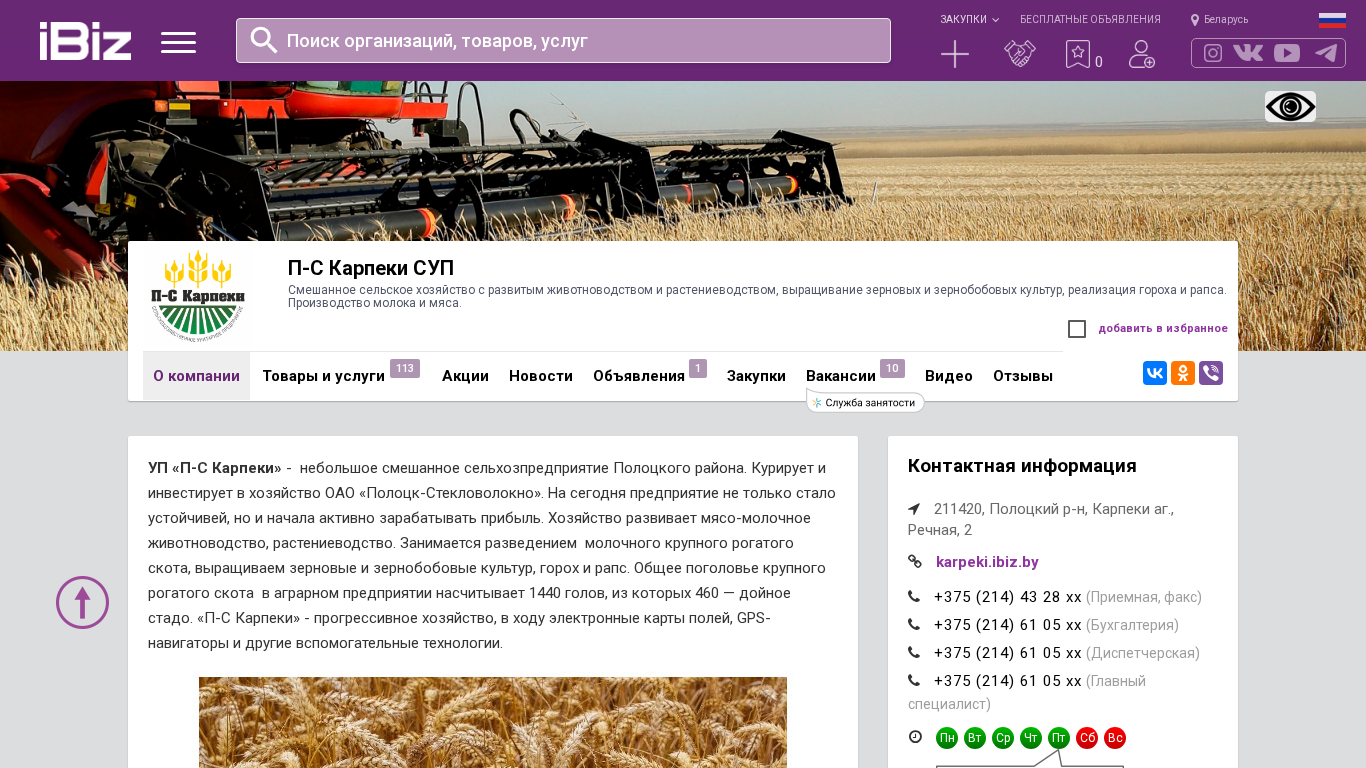Switch to the Отзывы tab
This screenshot has width=1366, height=768.
click(1023, 376)
